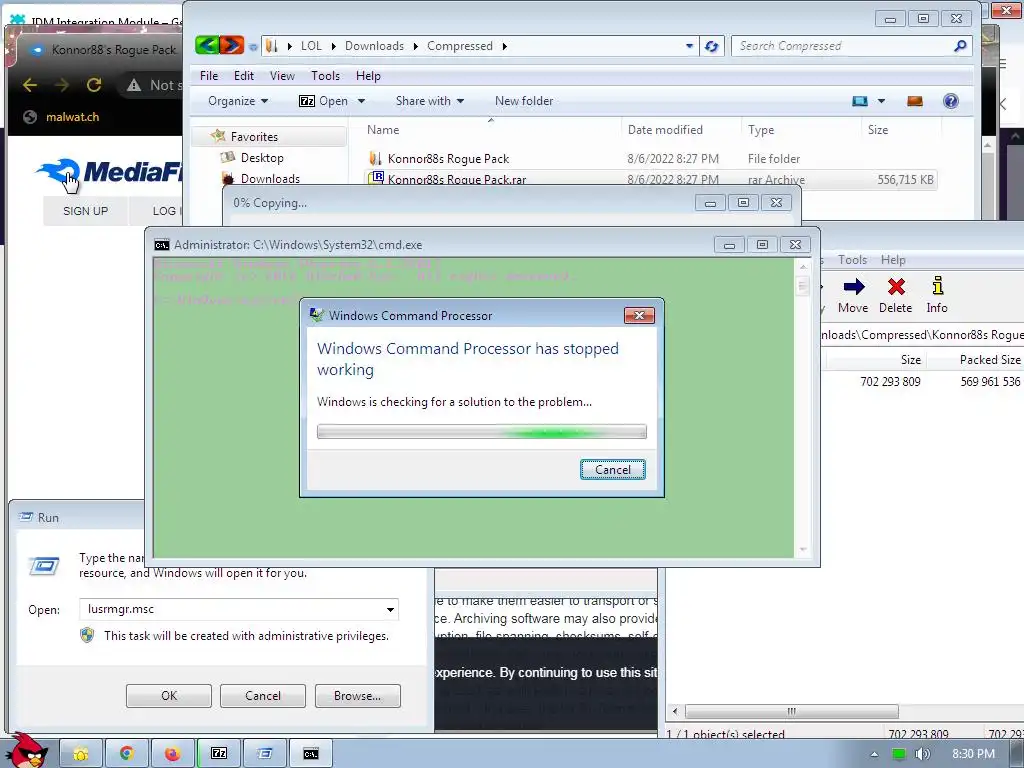Screen dimensions: 1024x768
Task: Click the change view icon in Explorer
Action: 859,101
